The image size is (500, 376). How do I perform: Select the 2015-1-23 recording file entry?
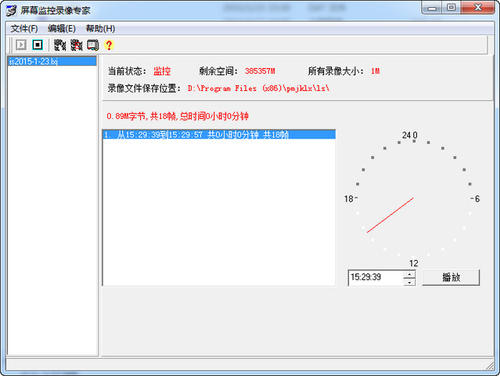click(52, 61)
